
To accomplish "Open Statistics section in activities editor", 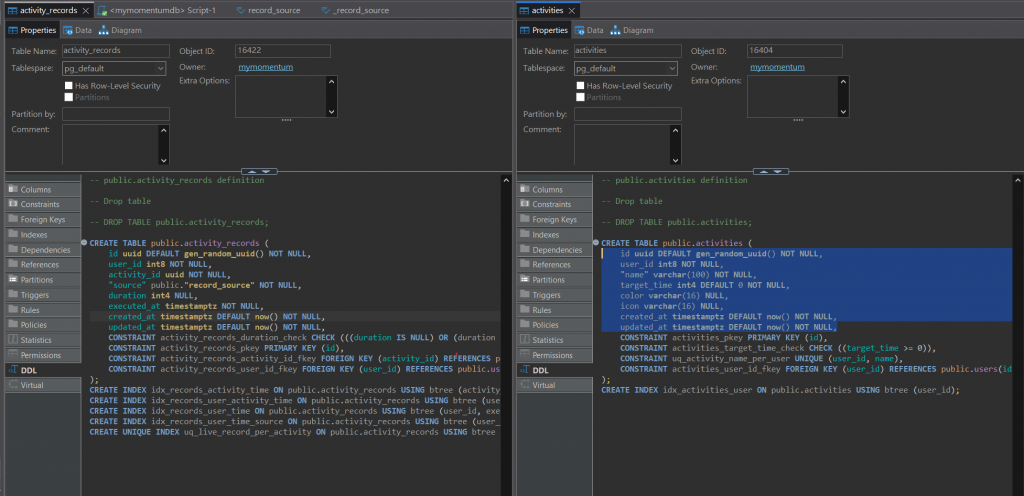I will point(554,340).
